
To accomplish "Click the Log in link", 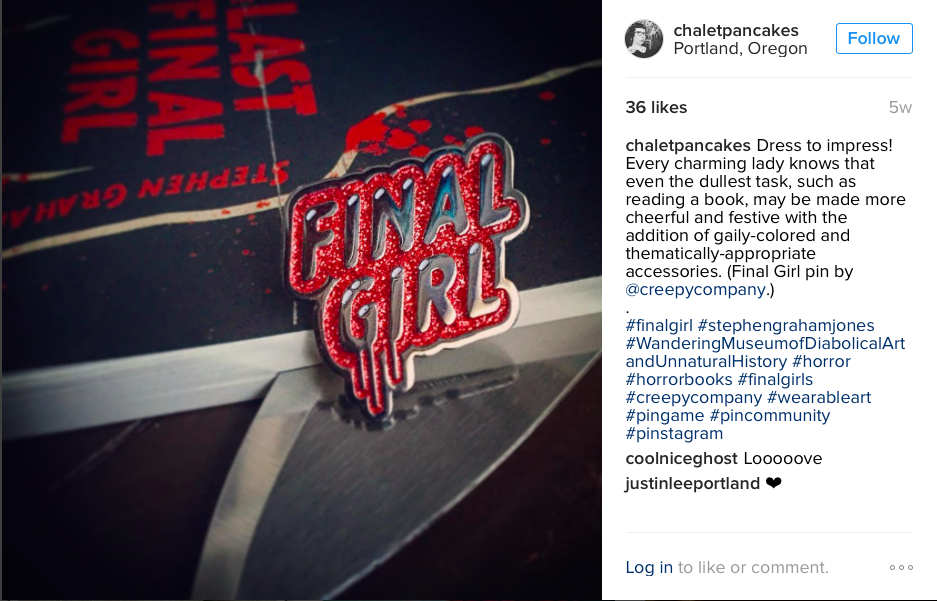I will pyautogui.click(x=649, y=568).
